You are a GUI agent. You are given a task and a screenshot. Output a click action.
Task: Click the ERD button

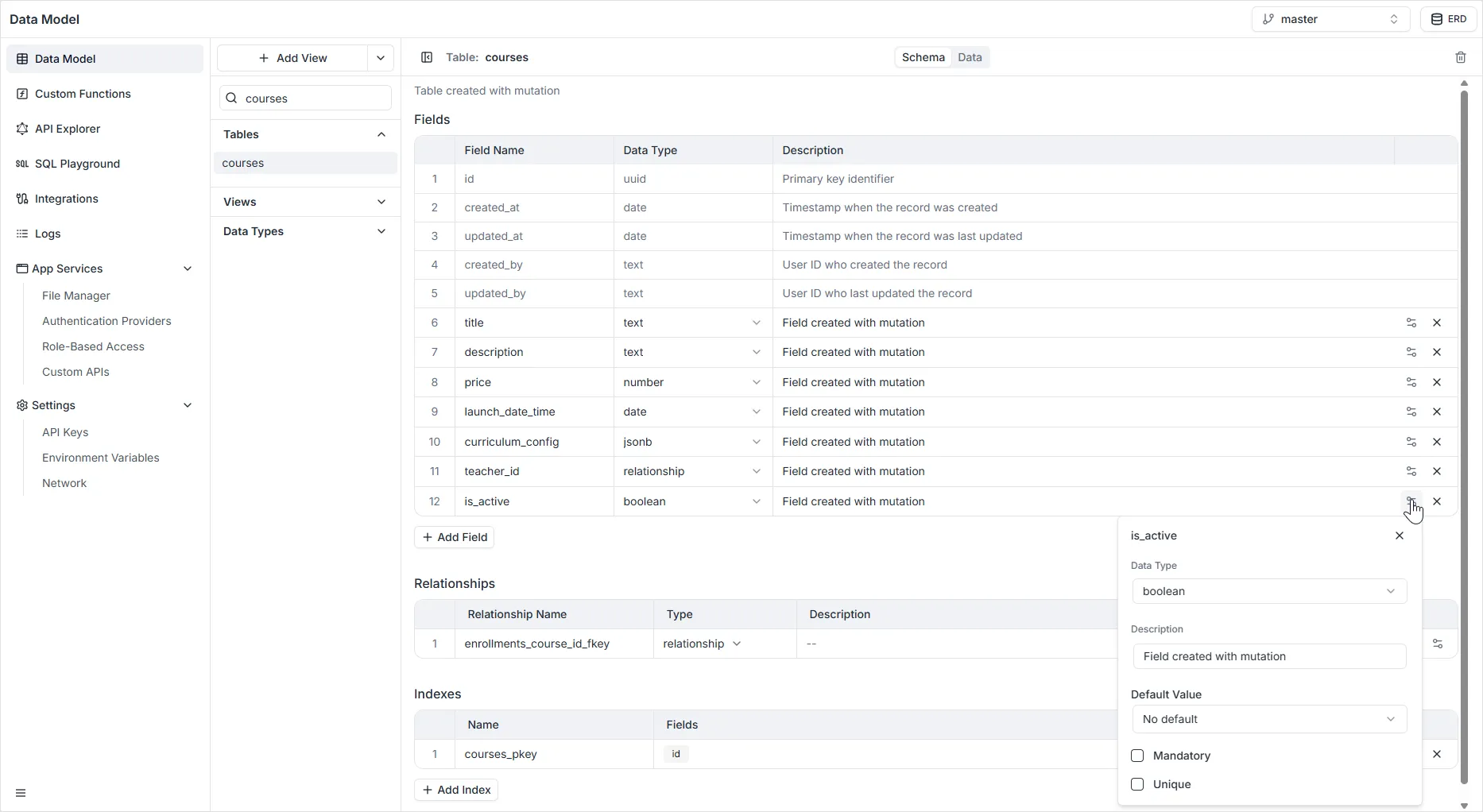pyautogui.click(x=1448, y=19)
